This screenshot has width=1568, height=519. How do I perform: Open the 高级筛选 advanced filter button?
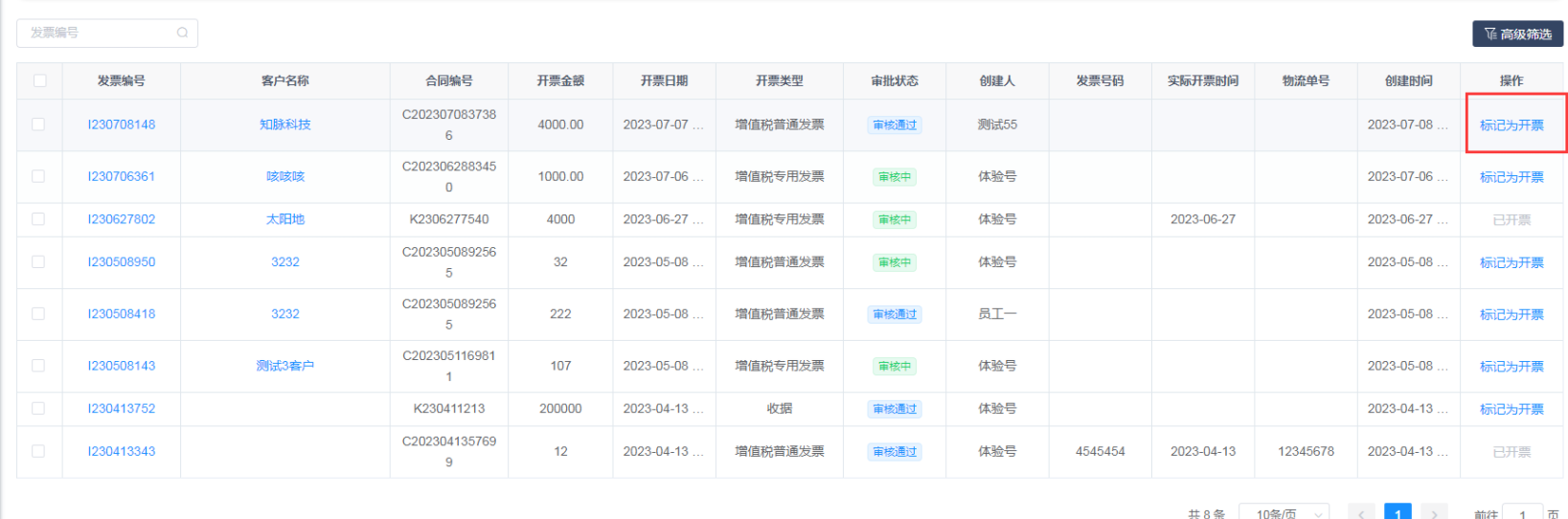point(1517,34)
